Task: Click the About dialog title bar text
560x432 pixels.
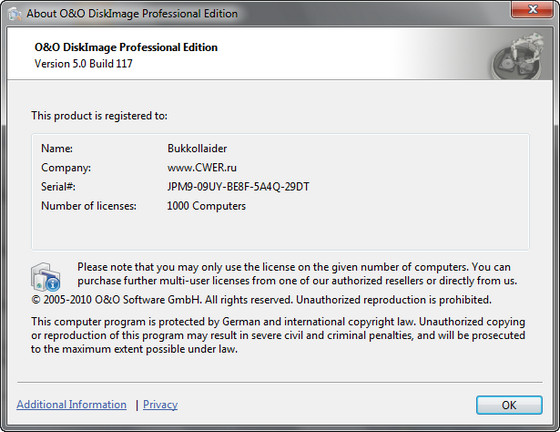Action: pos(132,14)
